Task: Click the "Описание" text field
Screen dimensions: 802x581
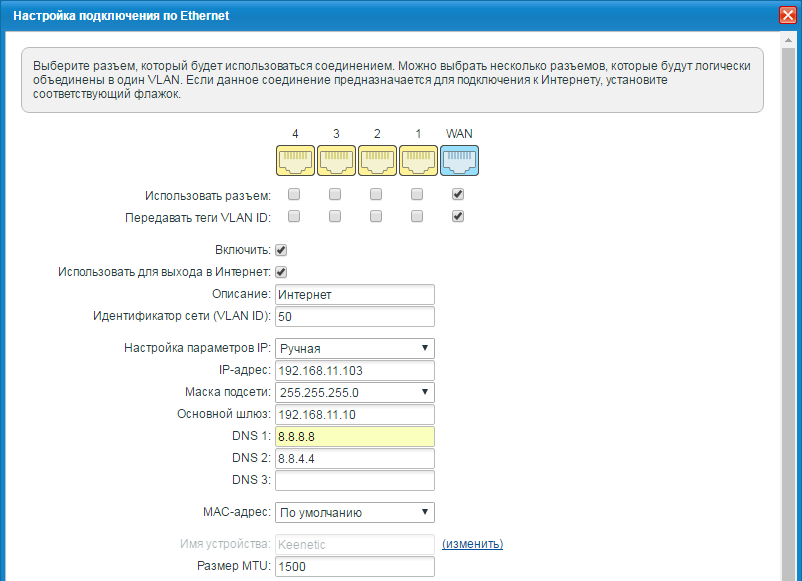Action: 354,294
